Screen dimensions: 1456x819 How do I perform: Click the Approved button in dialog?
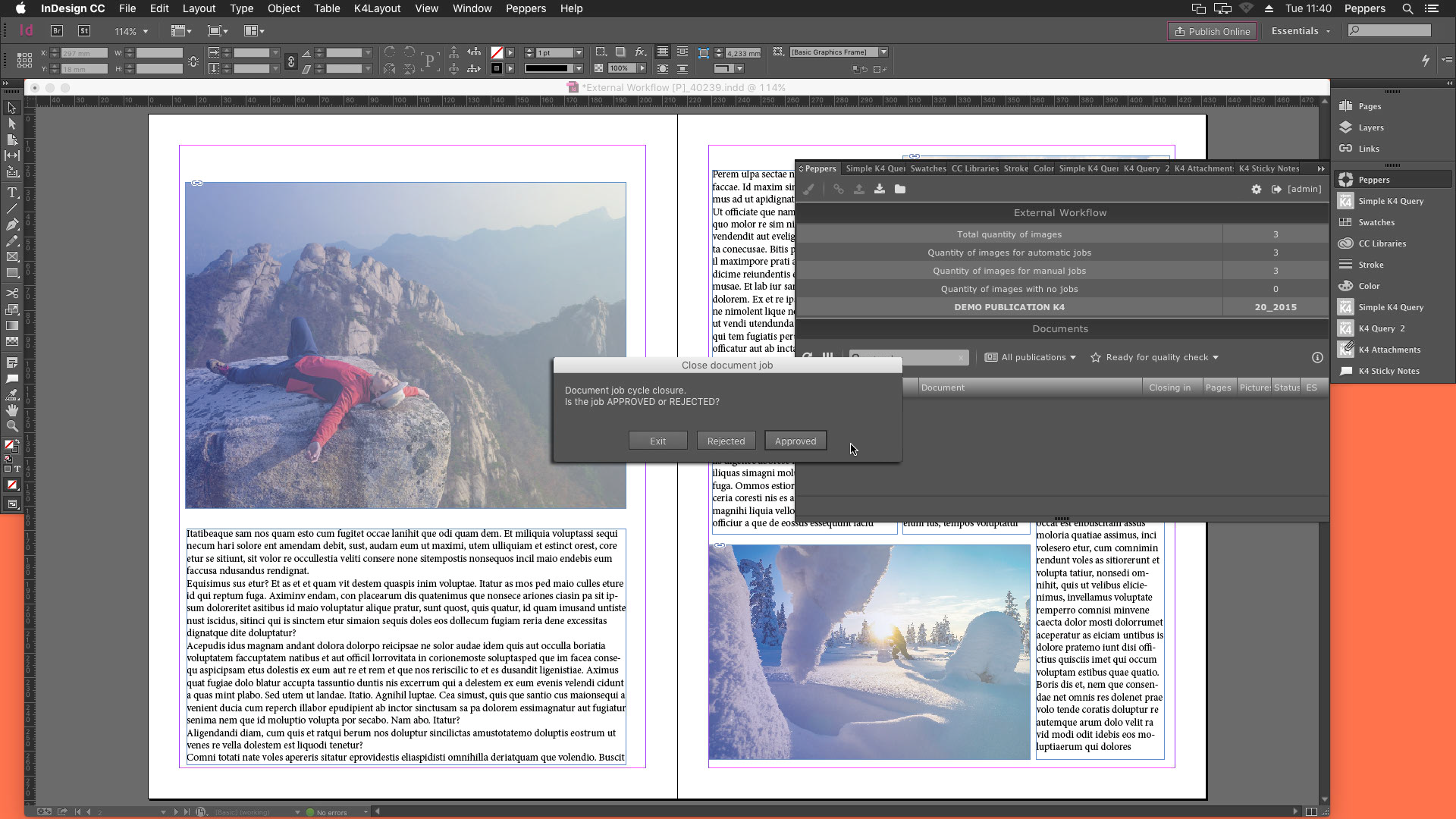click(795, 441)
